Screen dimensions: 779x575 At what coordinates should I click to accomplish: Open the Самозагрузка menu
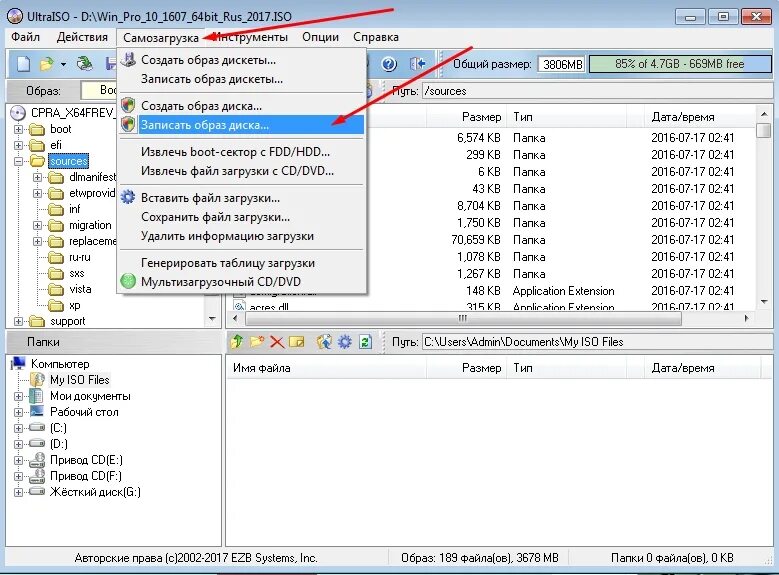160,37
